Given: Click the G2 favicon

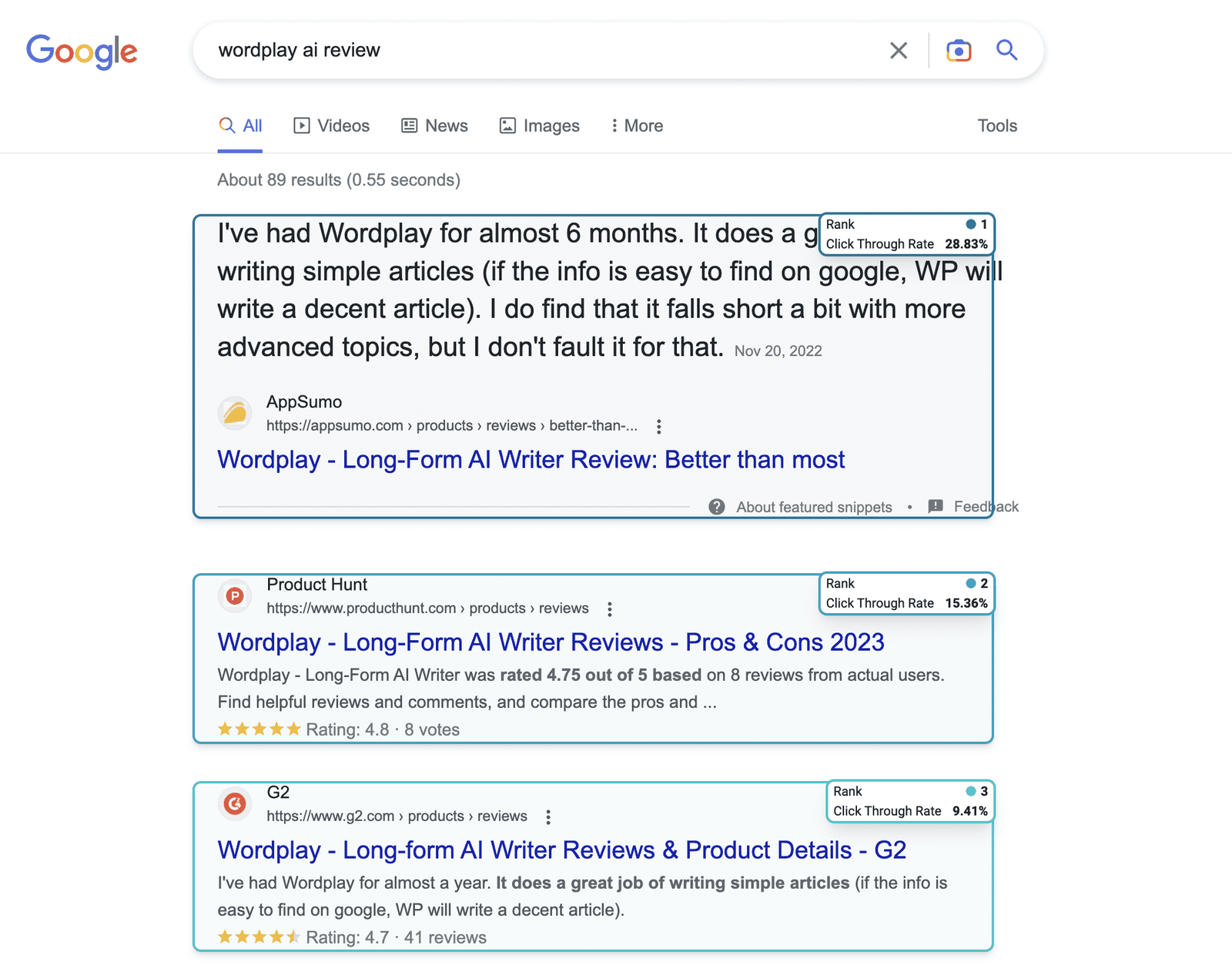Looking at the screenshot, I should (235, 804).
